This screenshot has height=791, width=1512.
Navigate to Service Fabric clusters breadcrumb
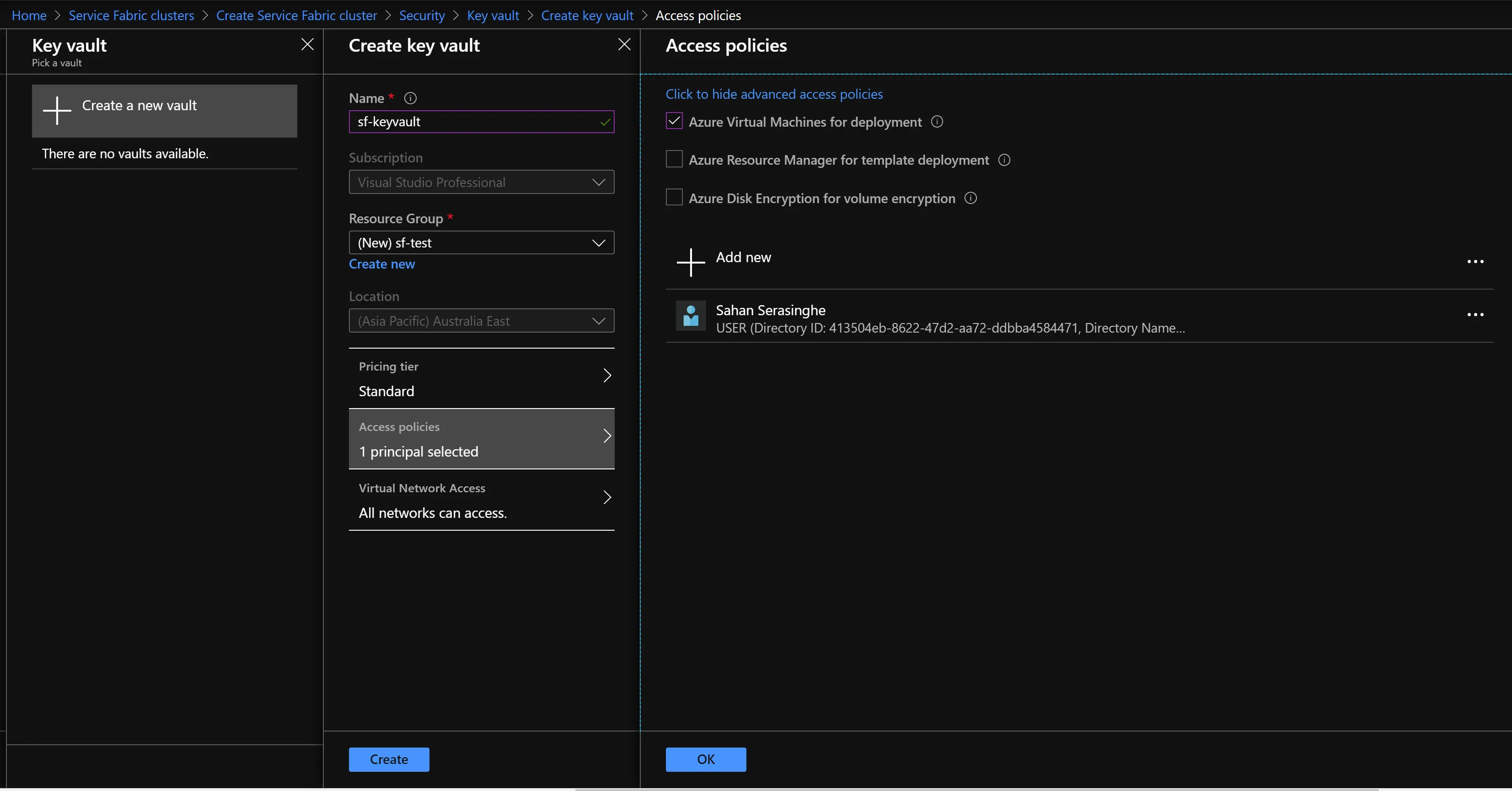pyautogui.click(x=131, y=15)
